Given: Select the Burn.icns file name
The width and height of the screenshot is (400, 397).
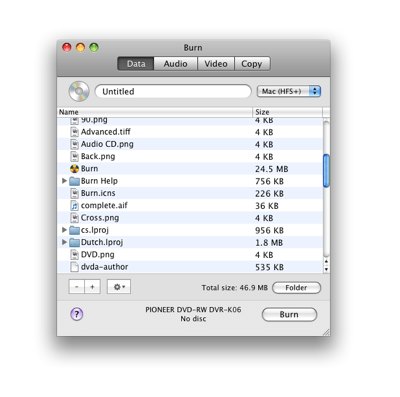Looking at the screenshot, I should point(98,193).
